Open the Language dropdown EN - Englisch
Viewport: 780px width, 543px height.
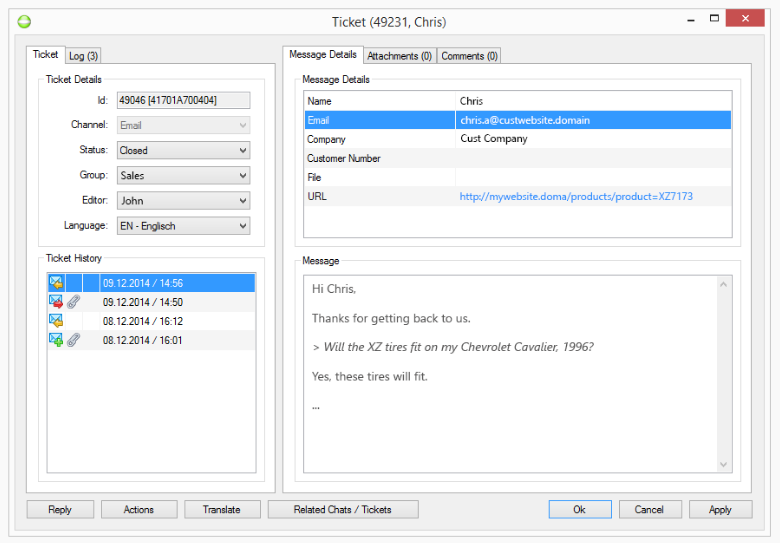point(183,226)
